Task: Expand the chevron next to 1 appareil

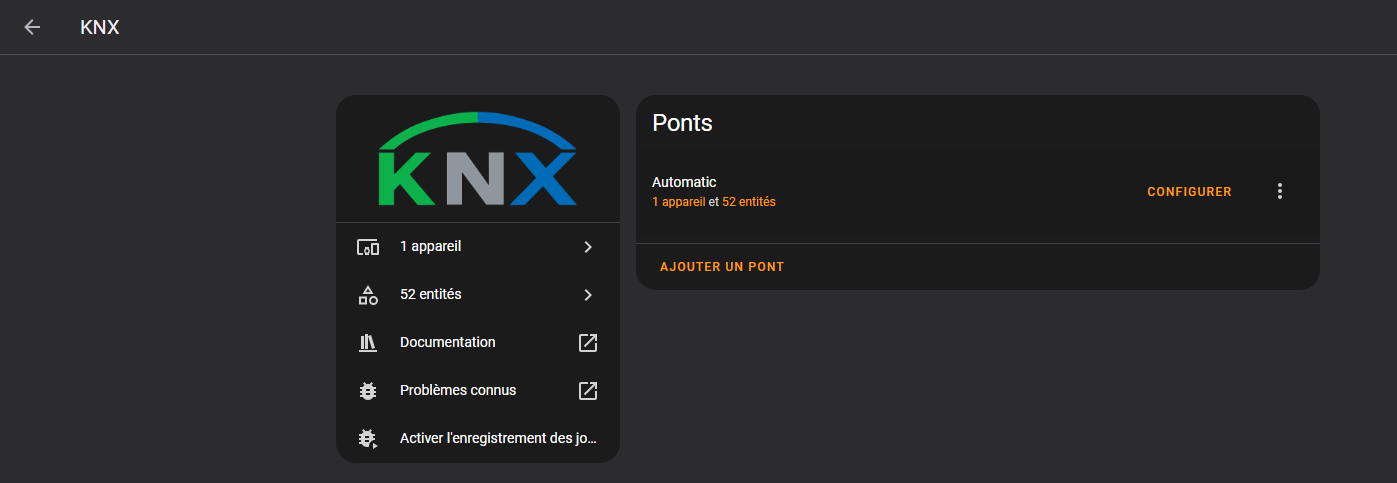Action: [588, 247]
